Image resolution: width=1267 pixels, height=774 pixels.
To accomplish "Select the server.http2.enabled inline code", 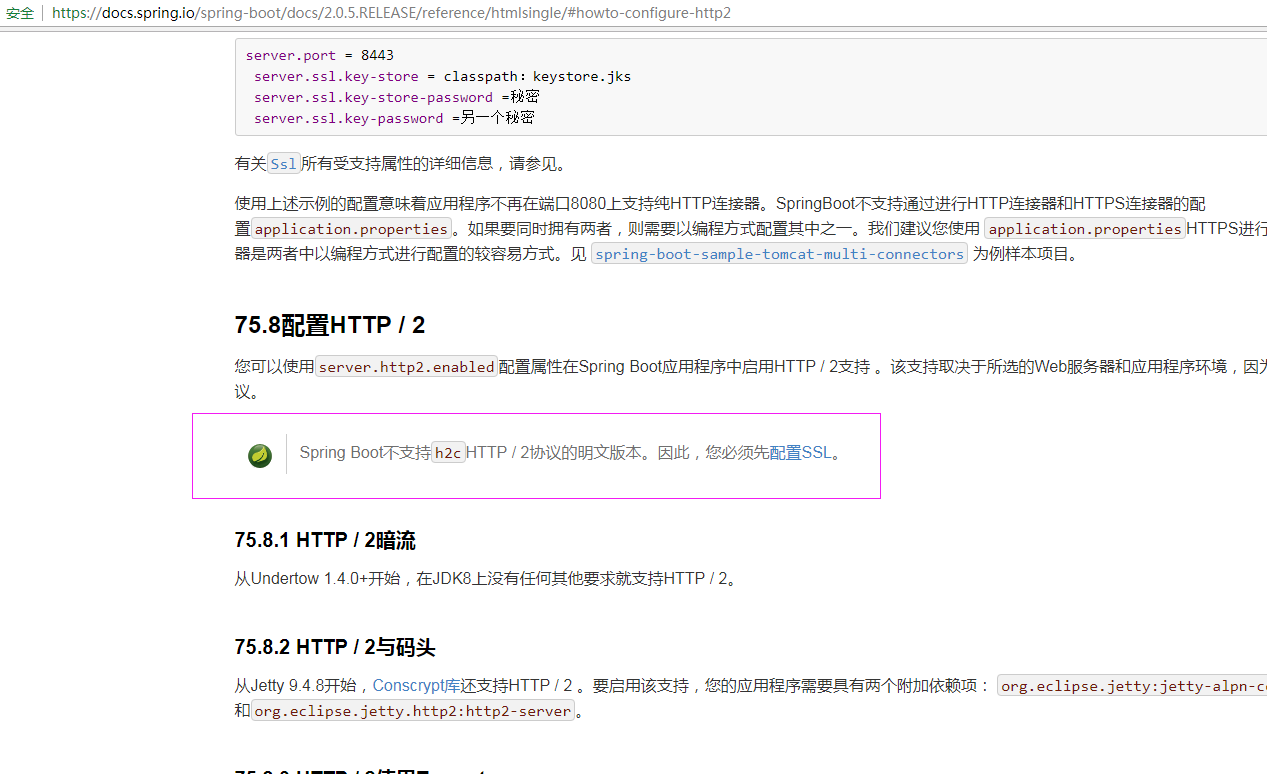I will point(404,366).
